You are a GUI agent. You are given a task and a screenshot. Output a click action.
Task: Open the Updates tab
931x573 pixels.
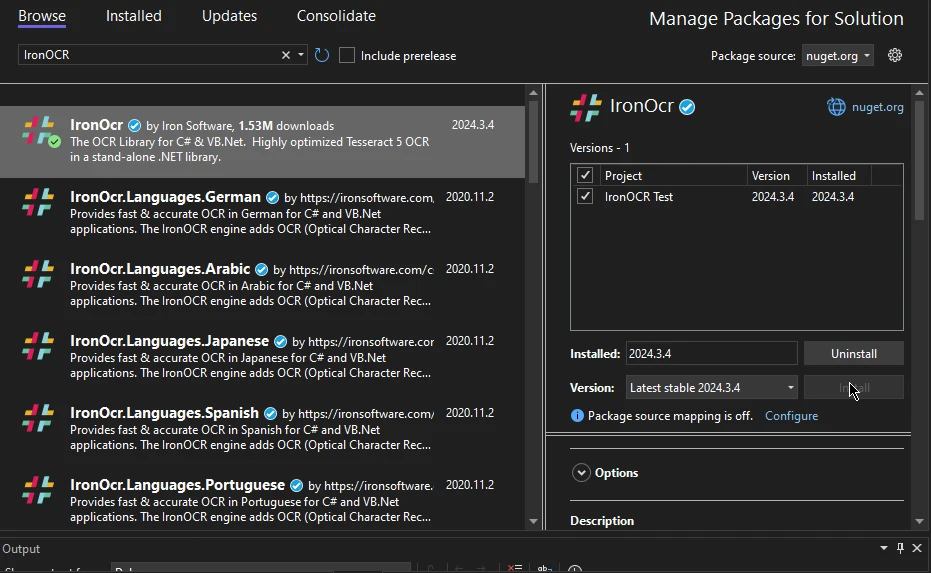pos(229,16)
